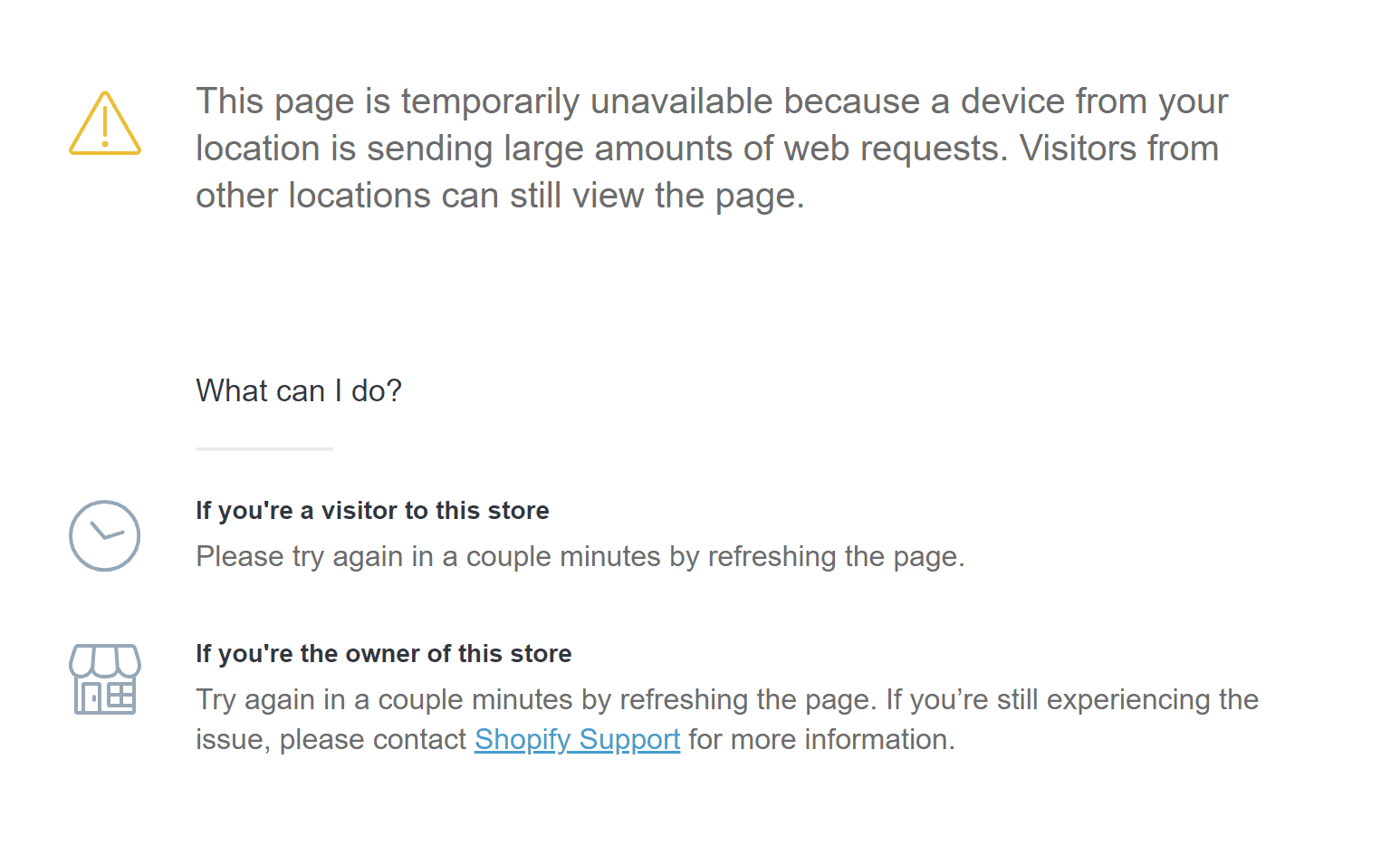Image resolution: width=1400 pixels, height=846 pixels.
Task: Click the storefront icon beside owner instructions
Action: click(x=105, y=679)
